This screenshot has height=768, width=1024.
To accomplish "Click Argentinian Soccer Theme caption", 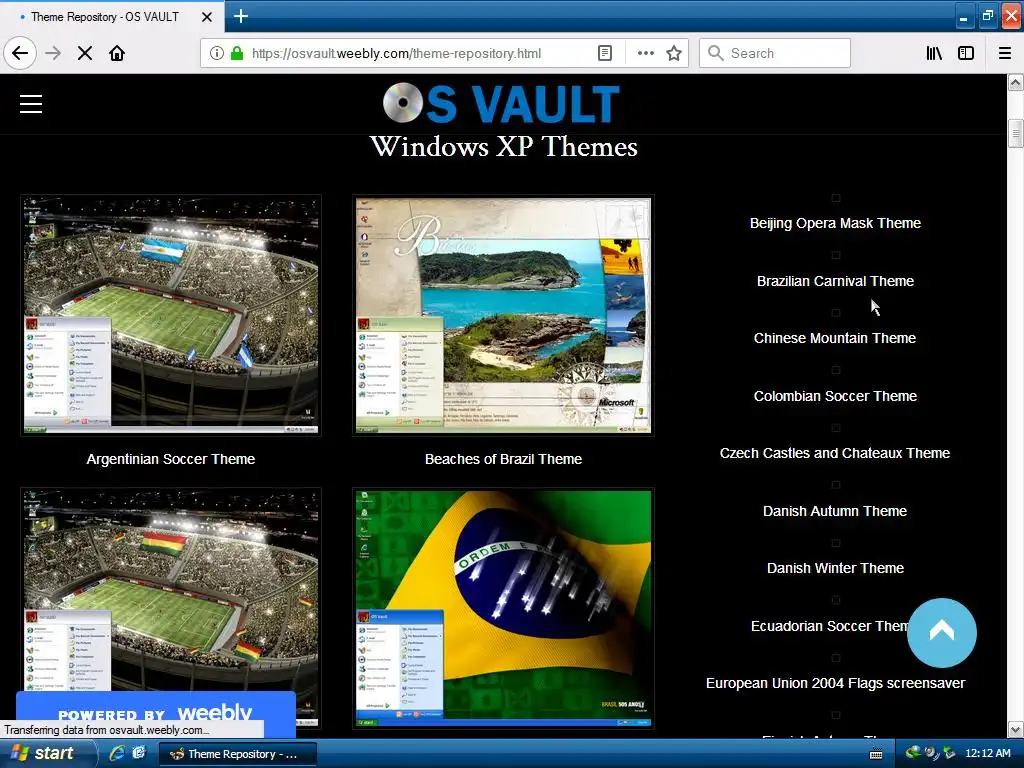I will coord(170,459).
